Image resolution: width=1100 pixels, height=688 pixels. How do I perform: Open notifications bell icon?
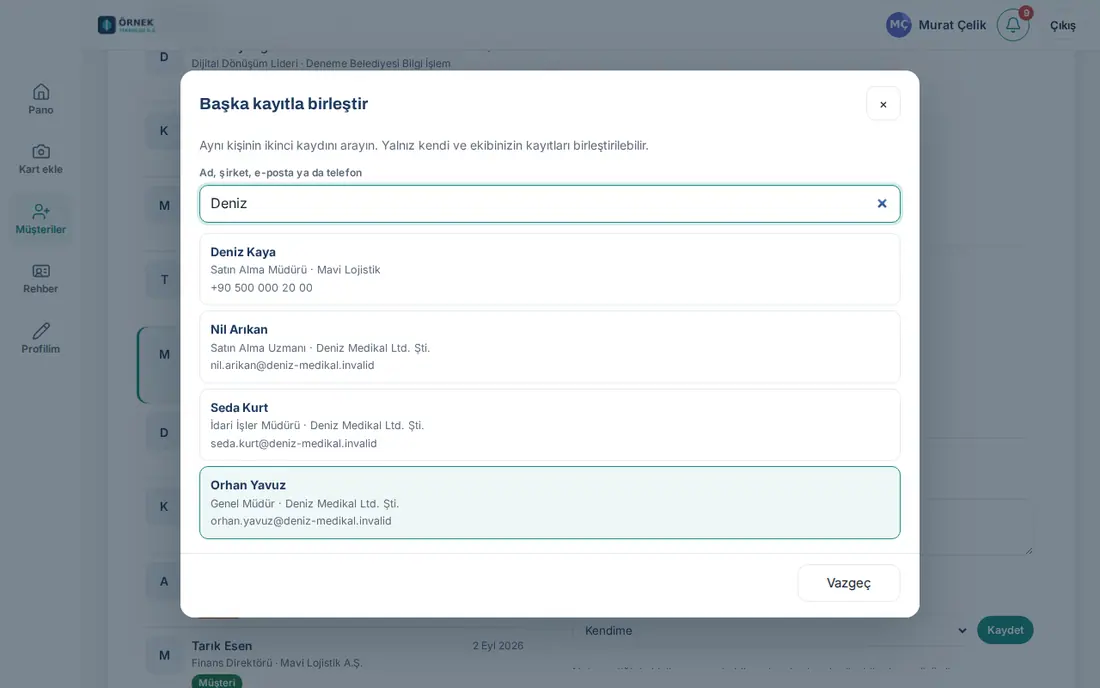coord(1013,25)
